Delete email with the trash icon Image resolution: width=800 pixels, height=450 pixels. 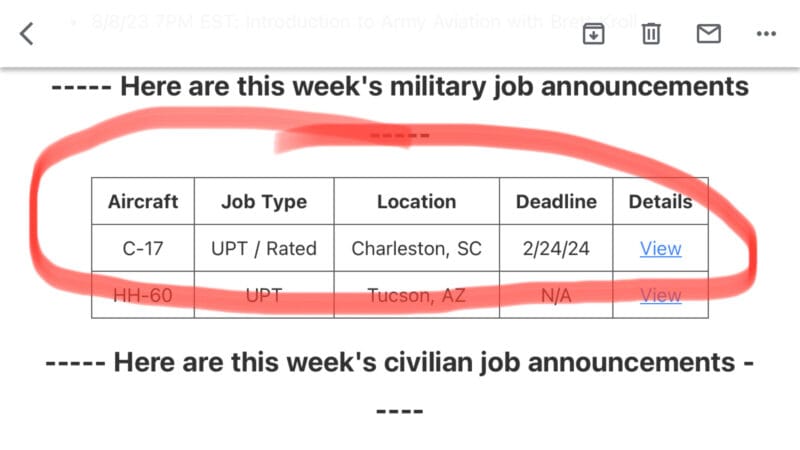[651, 33]
